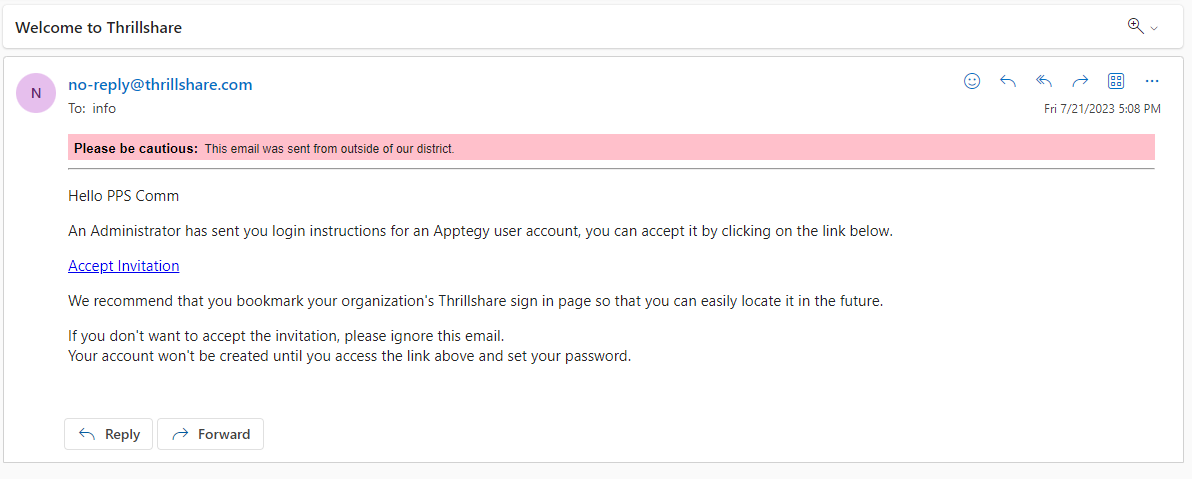
Task: Select the 'Welcome to Thrillshare' subject heading
Action: pos(99,28)
